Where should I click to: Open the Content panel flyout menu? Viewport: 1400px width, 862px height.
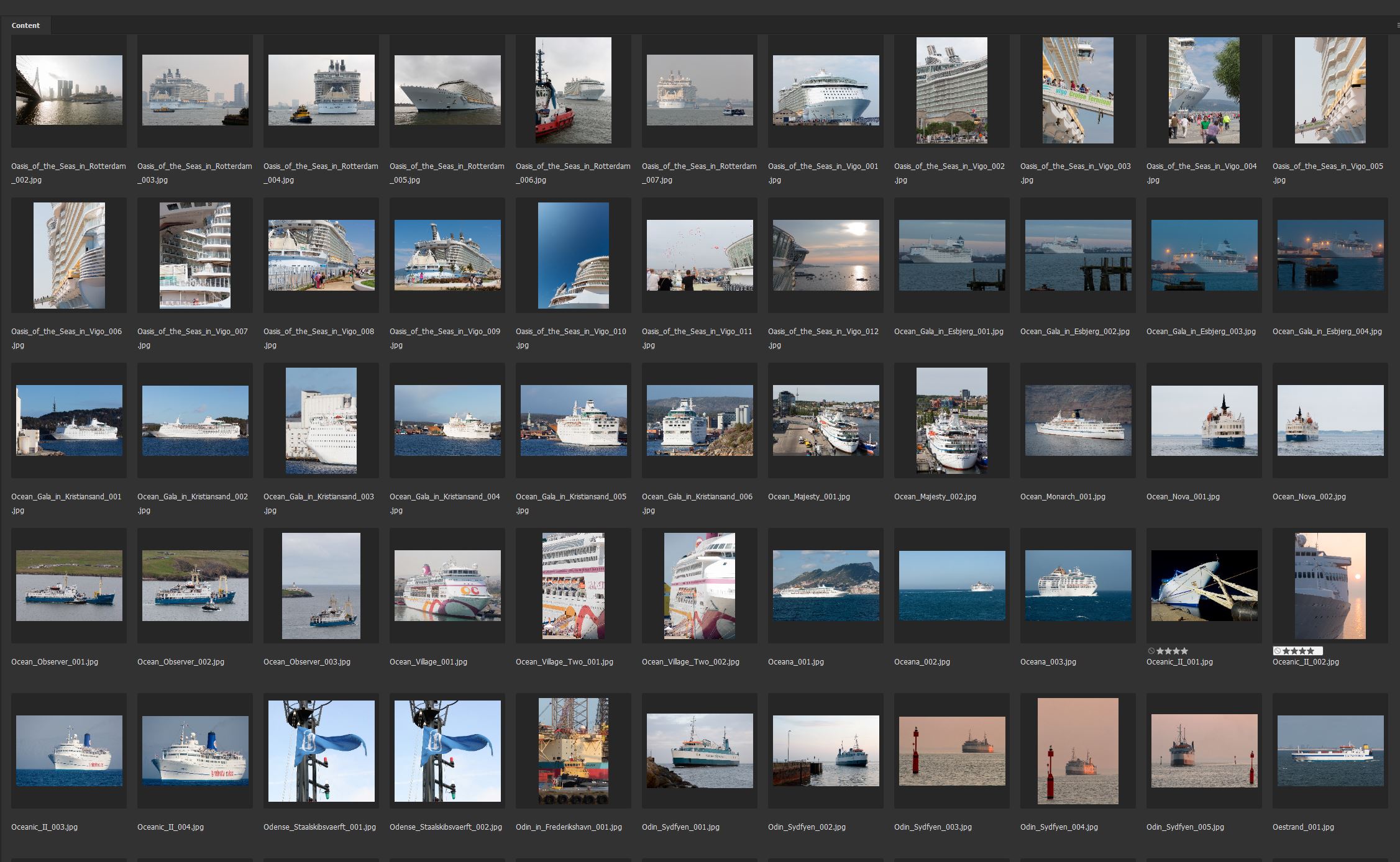[1397, 25]
